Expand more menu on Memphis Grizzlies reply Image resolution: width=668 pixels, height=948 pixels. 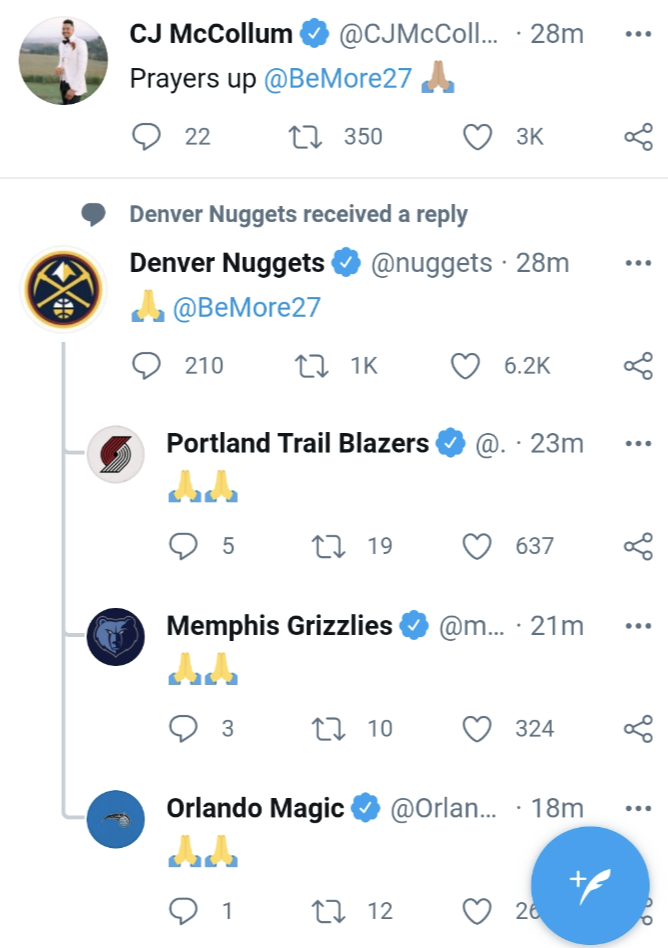coord(638,626)
